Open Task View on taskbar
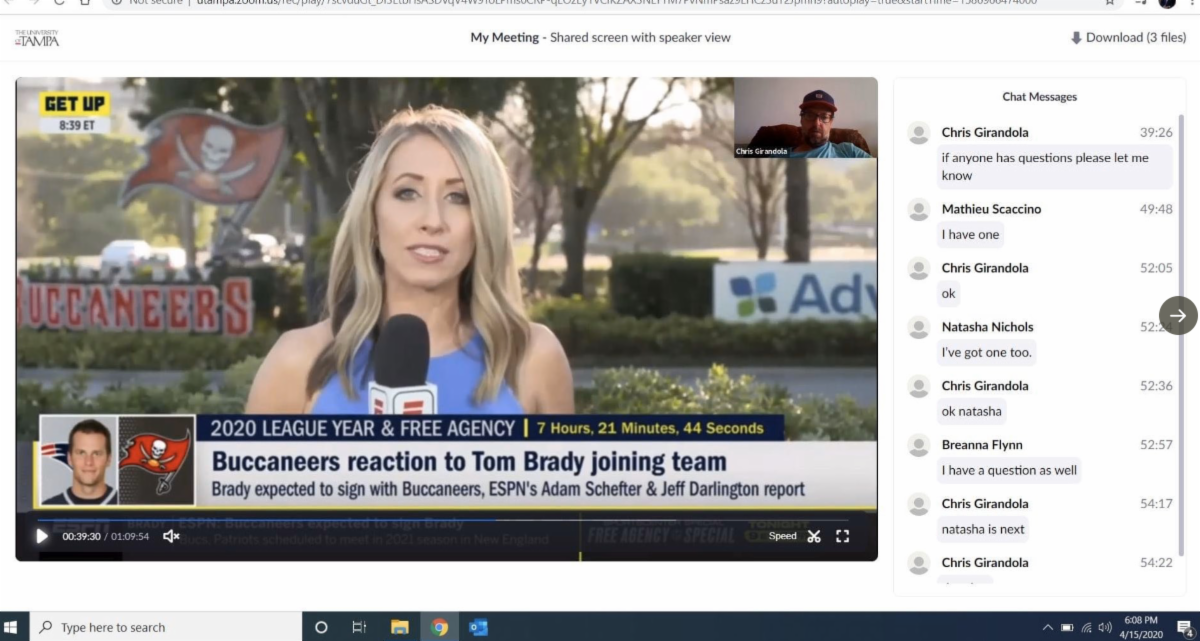Viewport: 1200px width, 641px height. [359, 627]
